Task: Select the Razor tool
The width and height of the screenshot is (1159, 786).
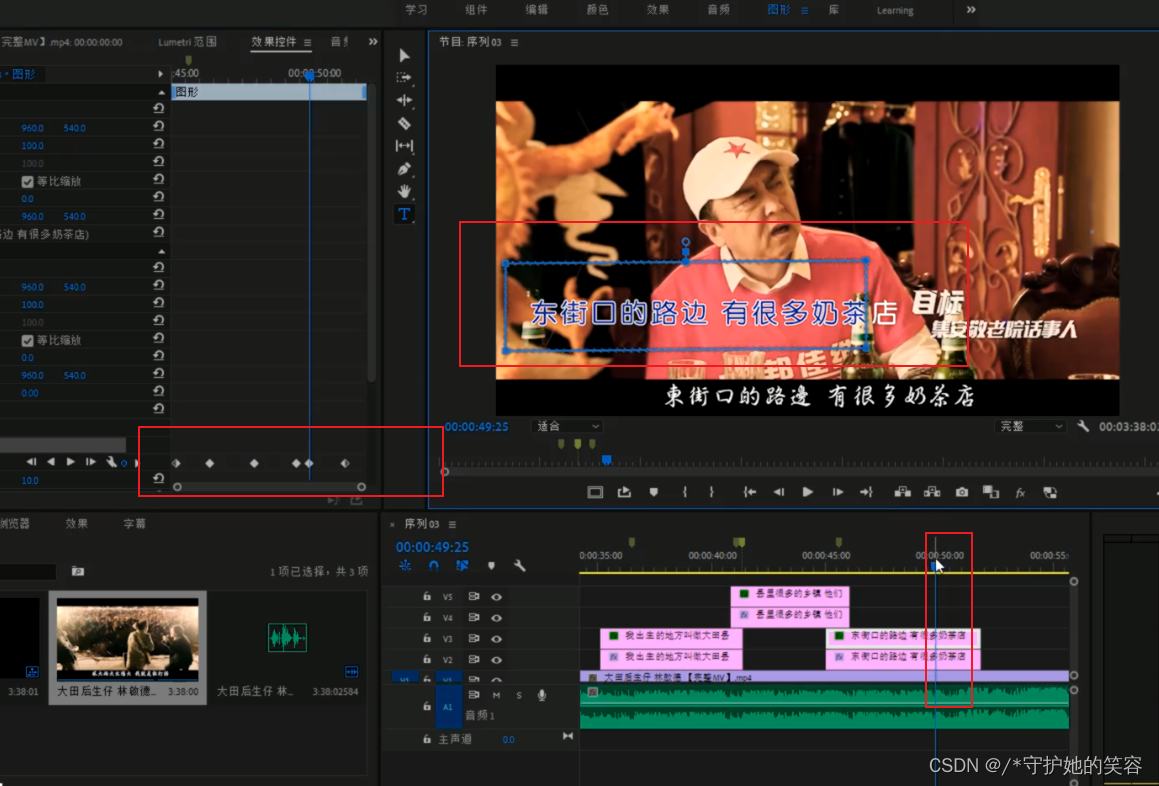Action: click(404, 123)
